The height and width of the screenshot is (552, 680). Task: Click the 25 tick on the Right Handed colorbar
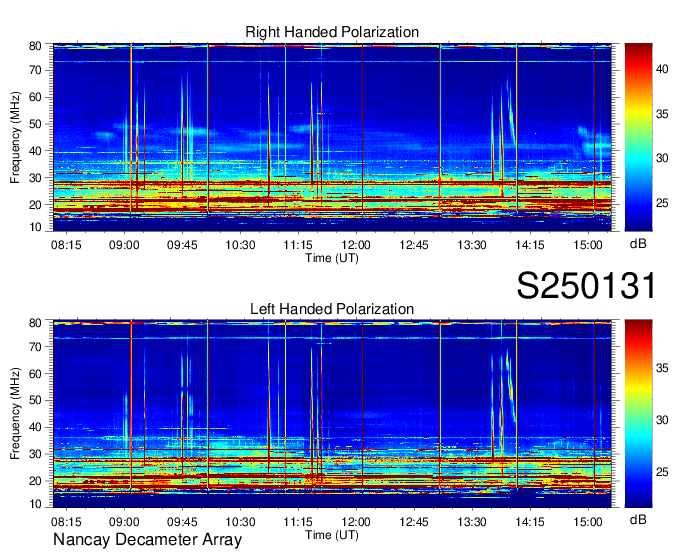click(662, 203)
